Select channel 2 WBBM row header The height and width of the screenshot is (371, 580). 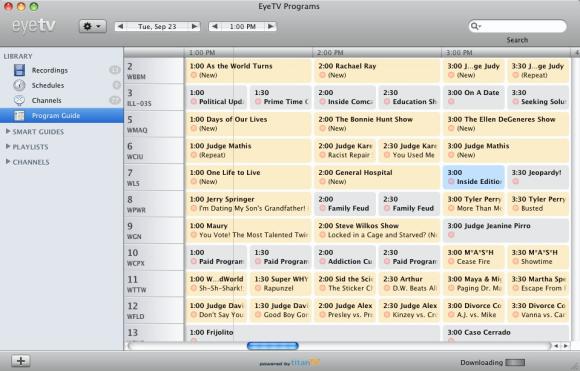tap(154, 71)
